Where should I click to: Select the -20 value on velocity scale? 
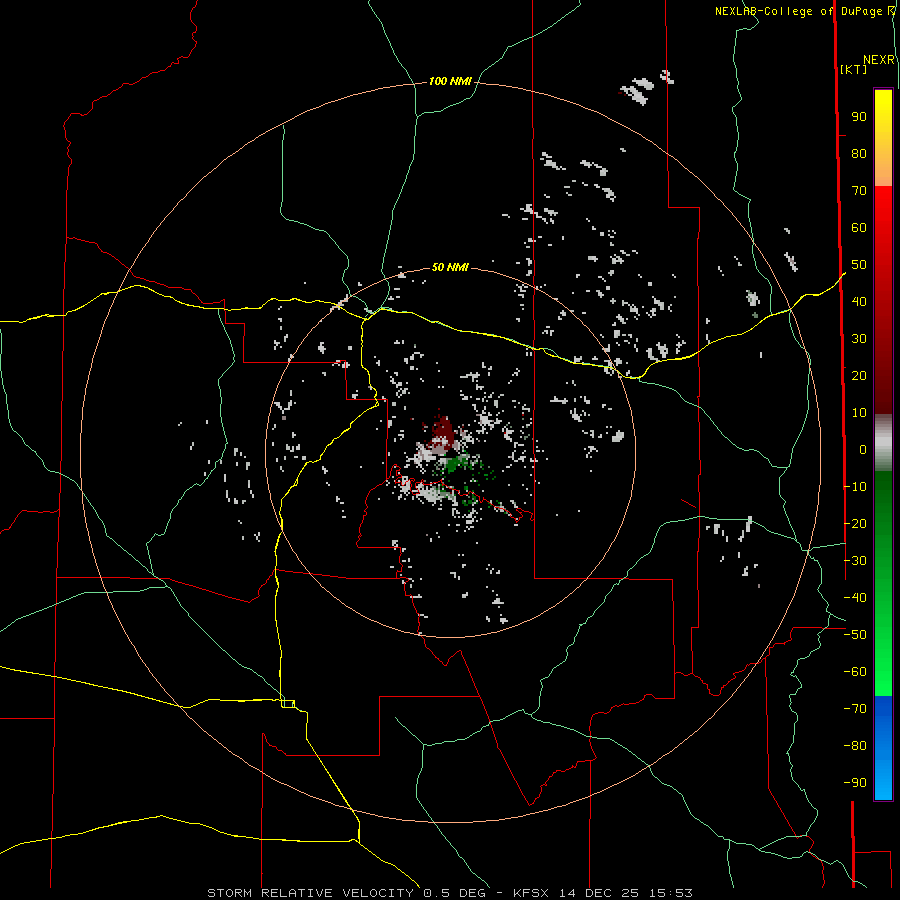pos(855,523)
